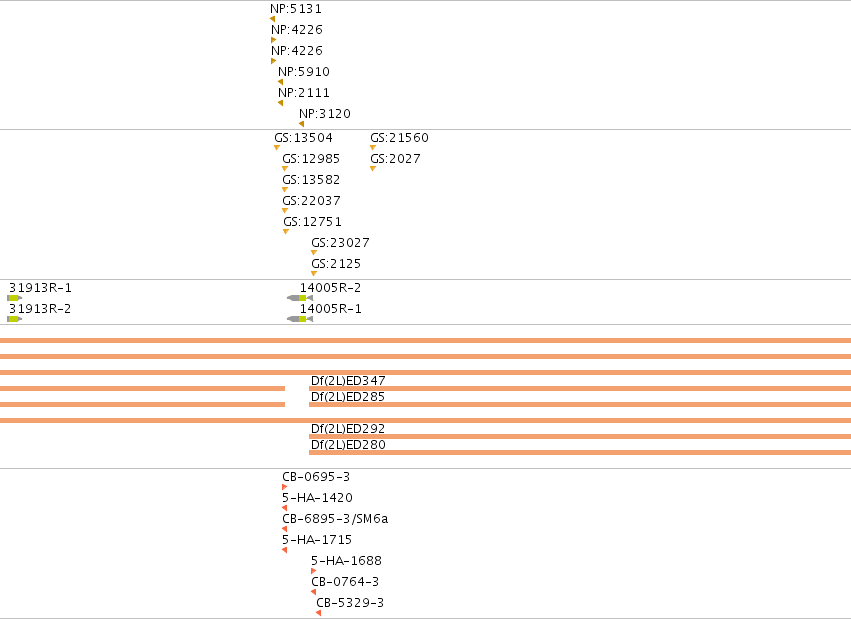Click the CB-0764-3 red arrowhead
Image resolution: width=851 pixels, height=619 pixels.
point(313,592)
